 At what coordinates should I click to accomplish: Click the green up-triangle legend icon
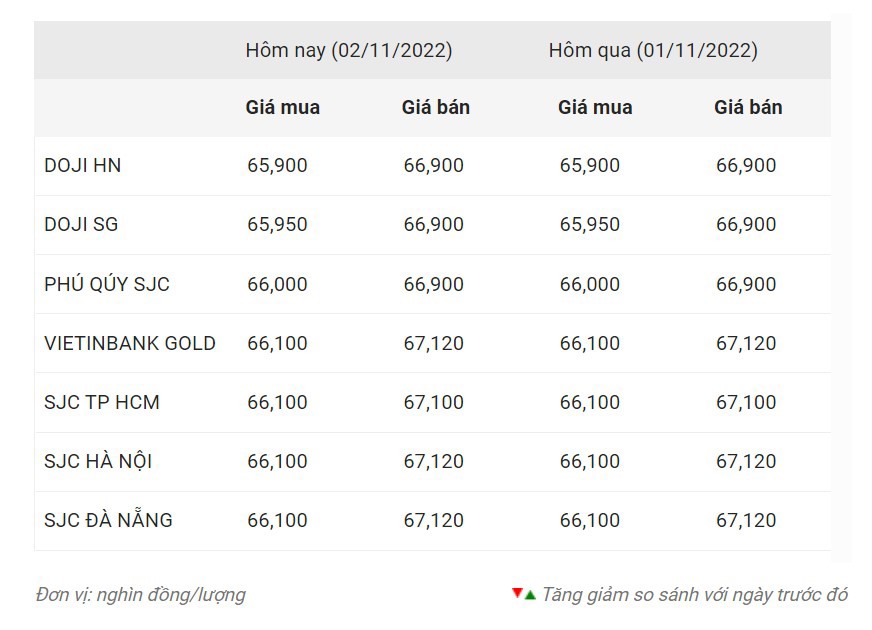point(530,595)
